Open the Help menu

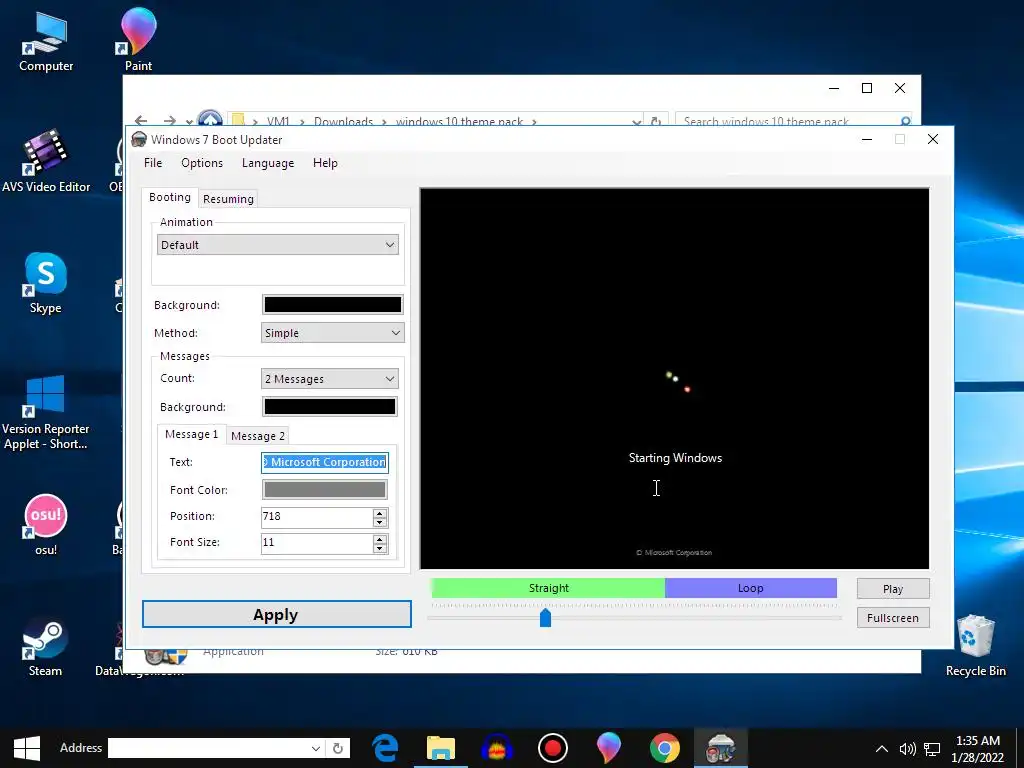325,163
